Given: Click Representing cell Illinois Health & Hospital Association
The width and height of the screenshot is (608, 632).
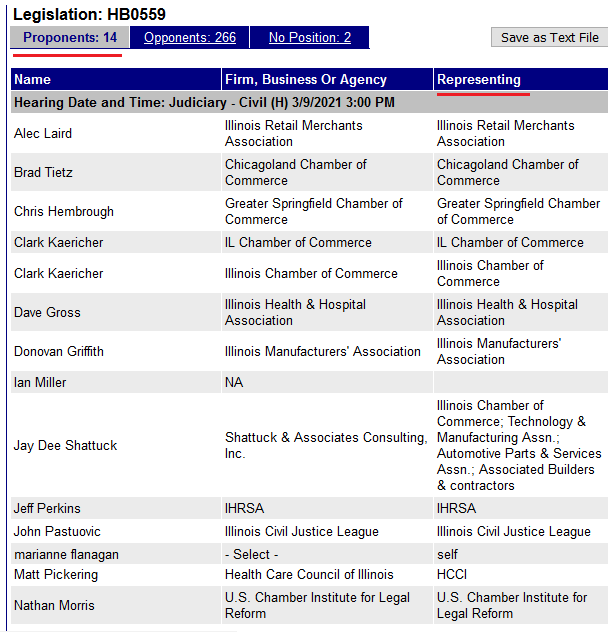Looking at the screenshot, I should coord(507,312).
